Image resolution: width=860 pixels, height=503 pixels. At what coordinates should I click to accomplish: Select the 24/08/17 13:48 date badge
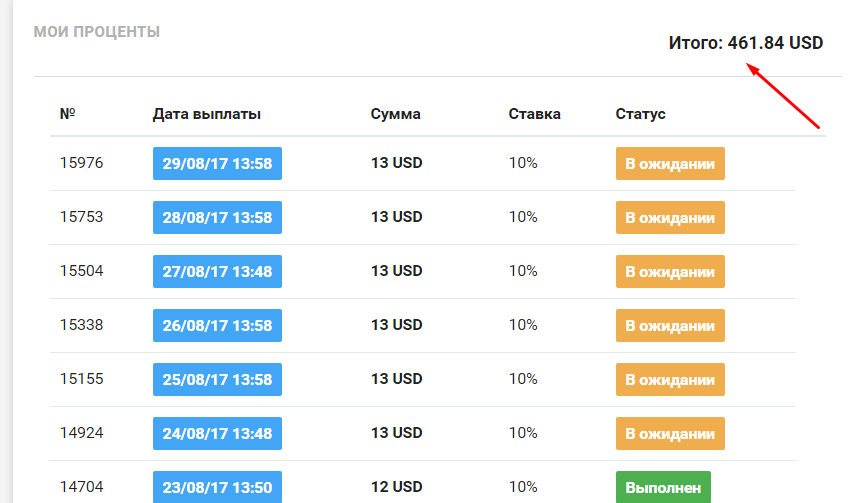(217, 433)
